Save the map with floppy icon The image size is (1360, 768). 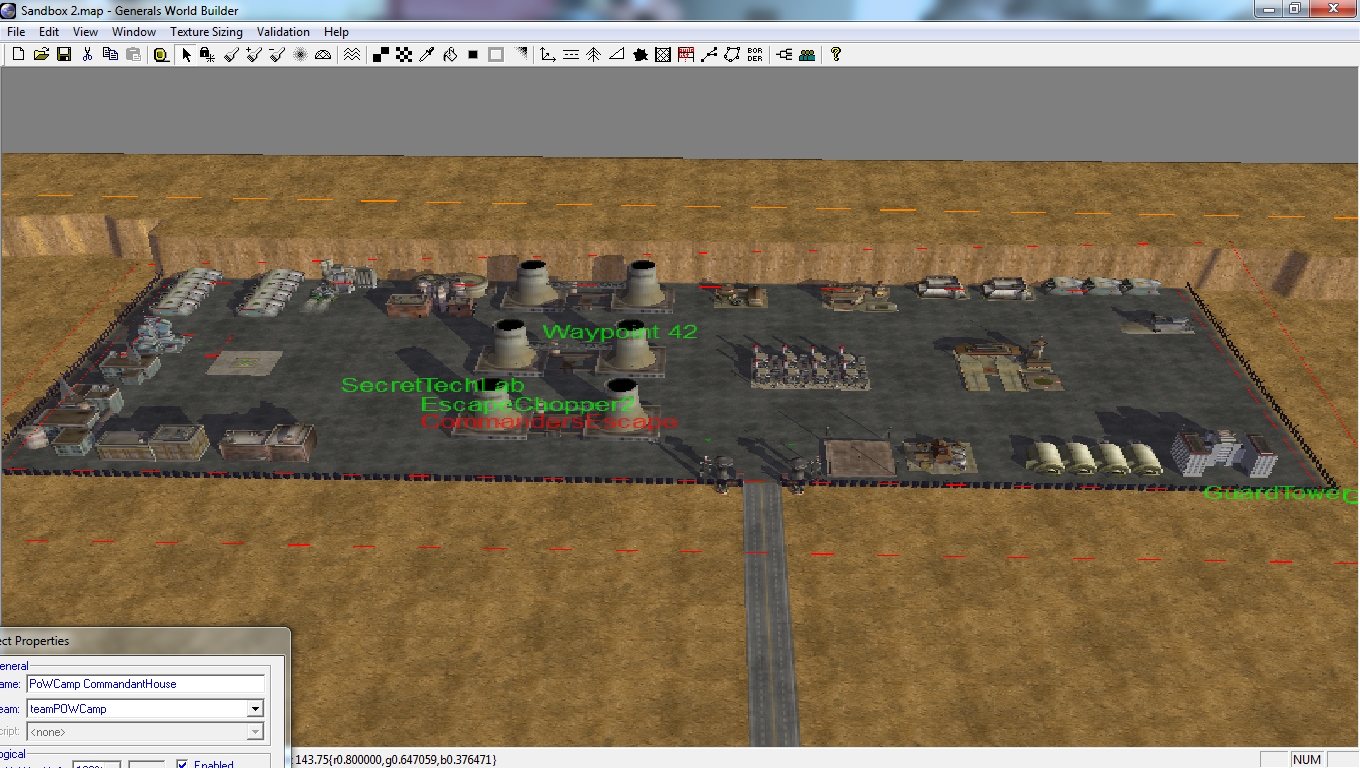coord(63,55)
